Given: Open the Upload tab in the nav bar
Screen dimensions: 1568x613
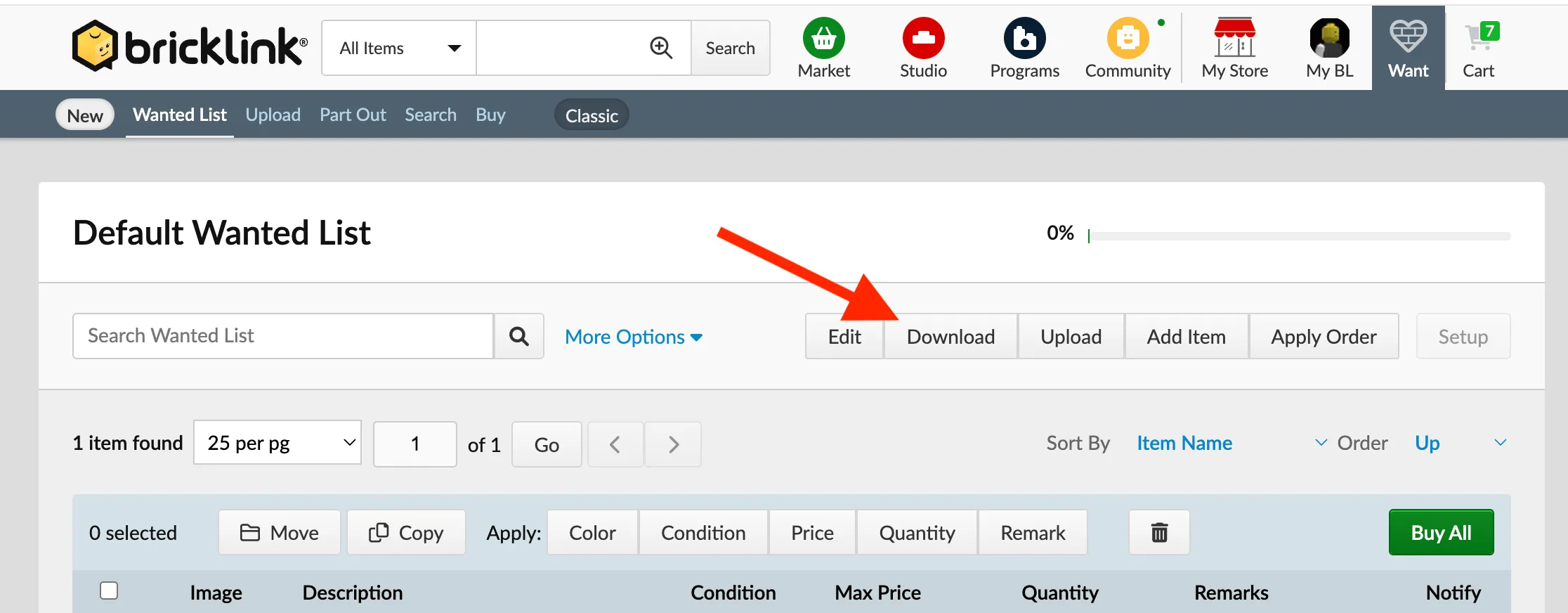Looking at the screenshot, I should click(x=273, y=115).
